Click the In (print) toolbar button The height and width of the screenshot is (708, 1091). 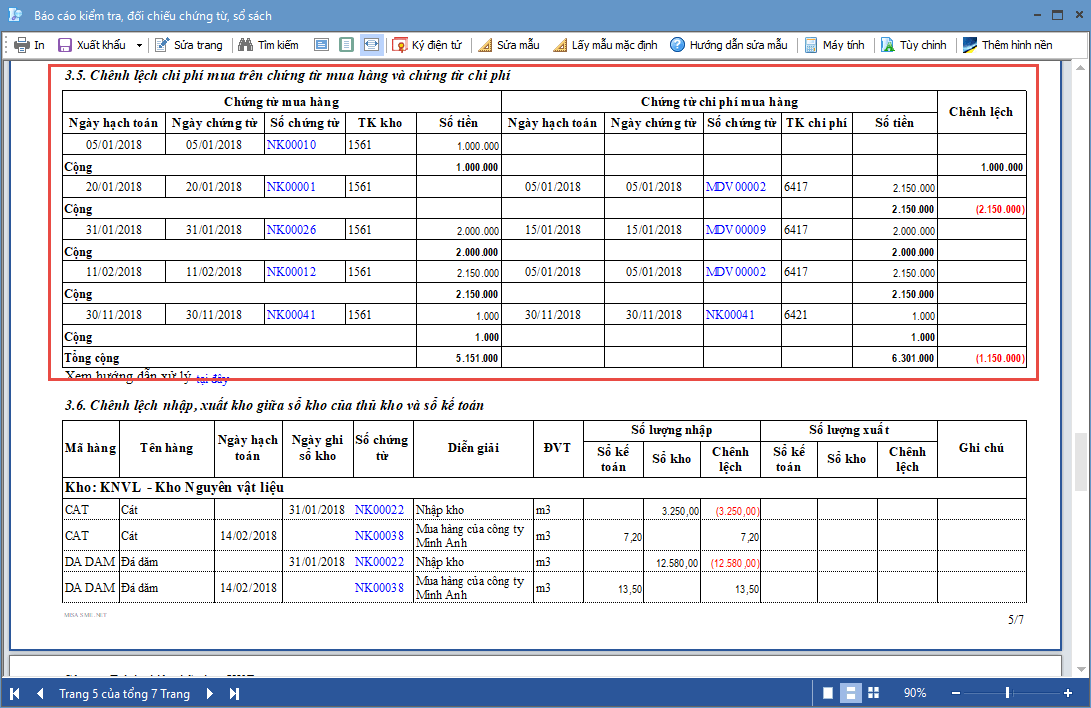(x=28, y=45)
